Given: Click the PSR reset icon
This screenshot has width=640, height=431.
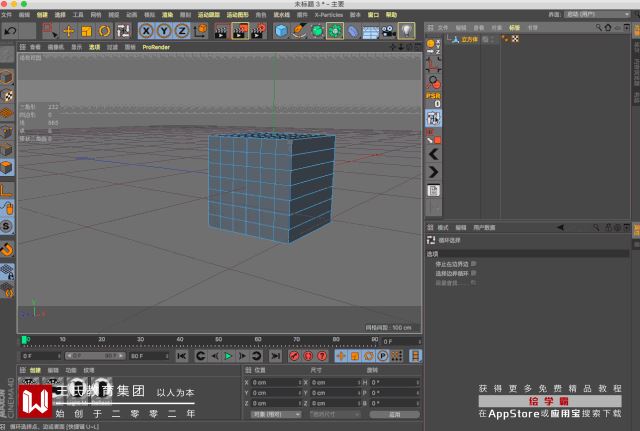Looking at the screenshot, I should pos(433,100).
